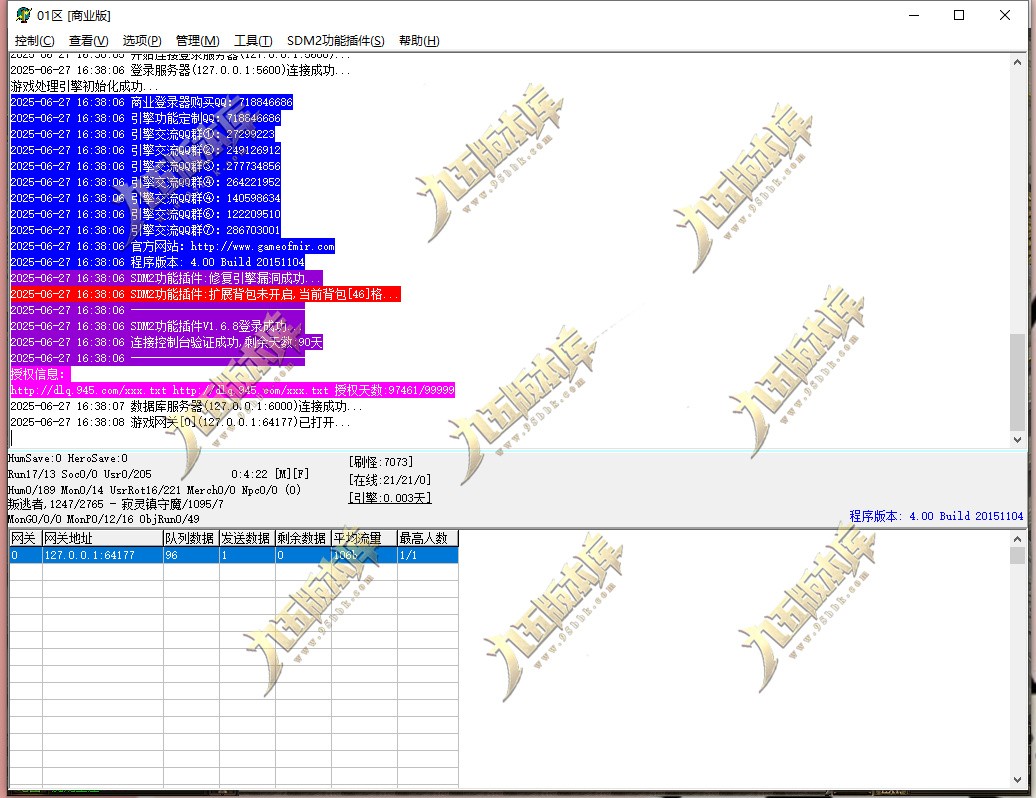Click the 0:4:22 [M][F] uptime text
The width and height of the screenshot is (1036, 798).
click(270, 474)
